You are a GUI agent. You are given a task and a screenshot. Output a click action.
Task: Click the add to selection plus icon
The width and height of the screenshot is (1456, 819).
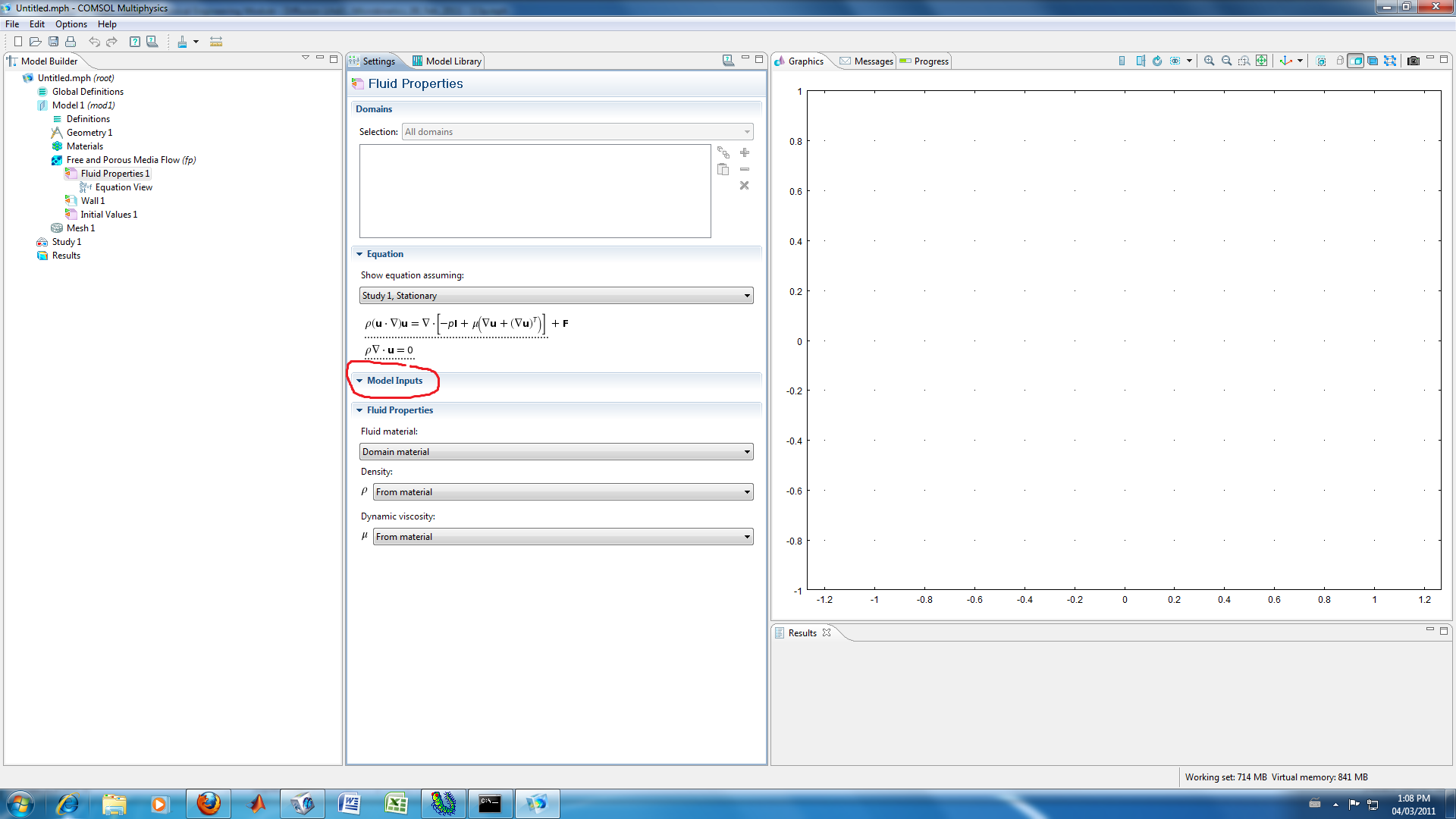(744, 152)
